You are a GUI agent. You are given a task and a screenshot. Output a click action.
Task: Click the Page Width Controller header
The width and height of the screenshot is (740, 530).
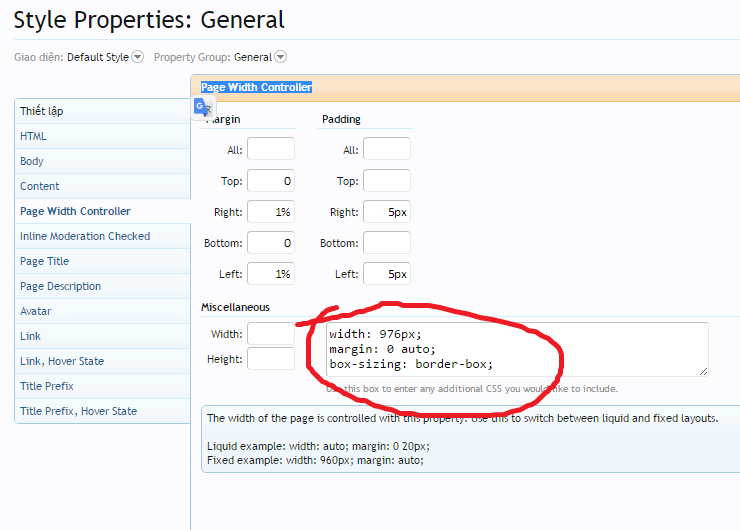click(x=257, y=87)
